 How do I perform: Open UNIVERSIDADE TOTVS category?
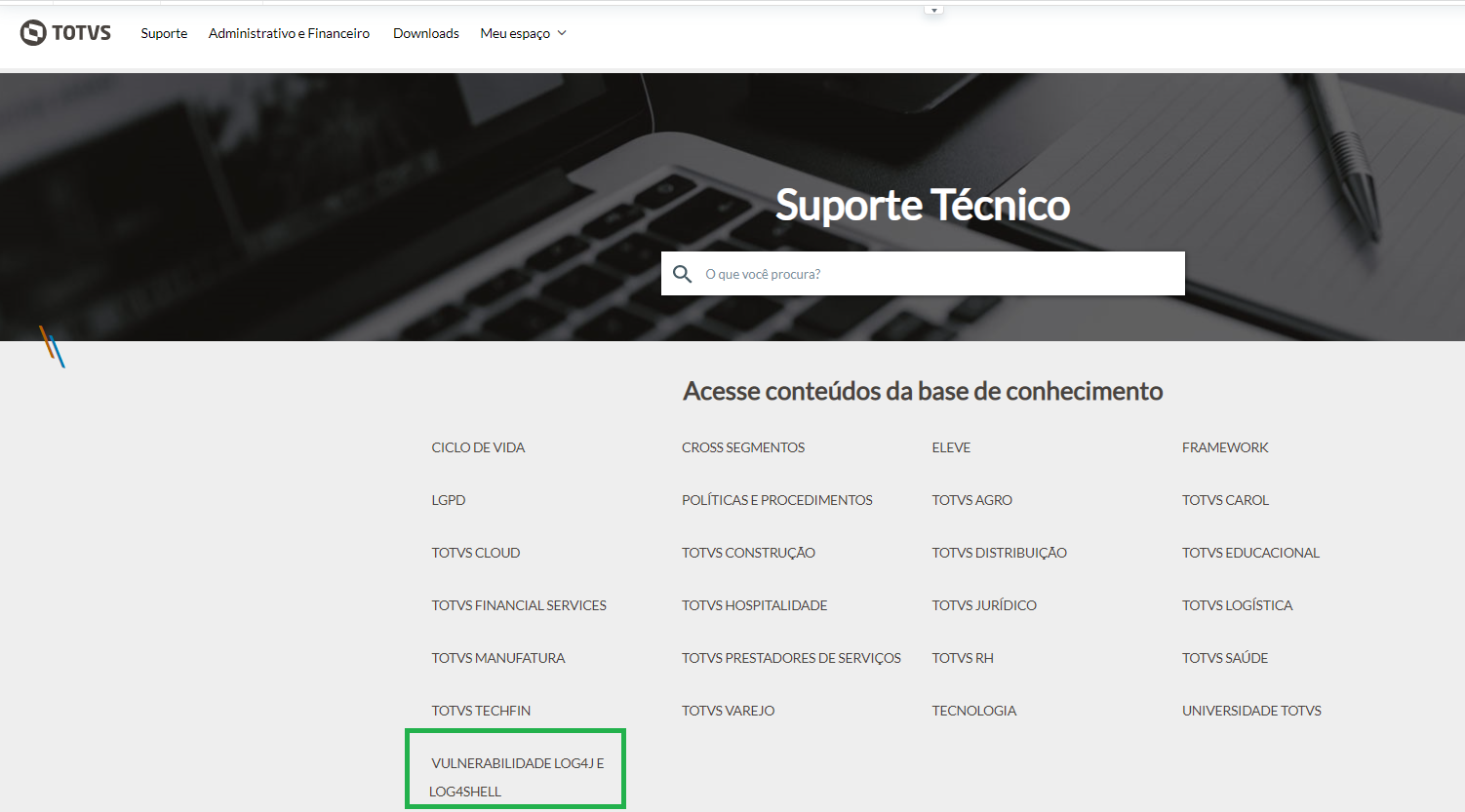(x=1251, y=711)
